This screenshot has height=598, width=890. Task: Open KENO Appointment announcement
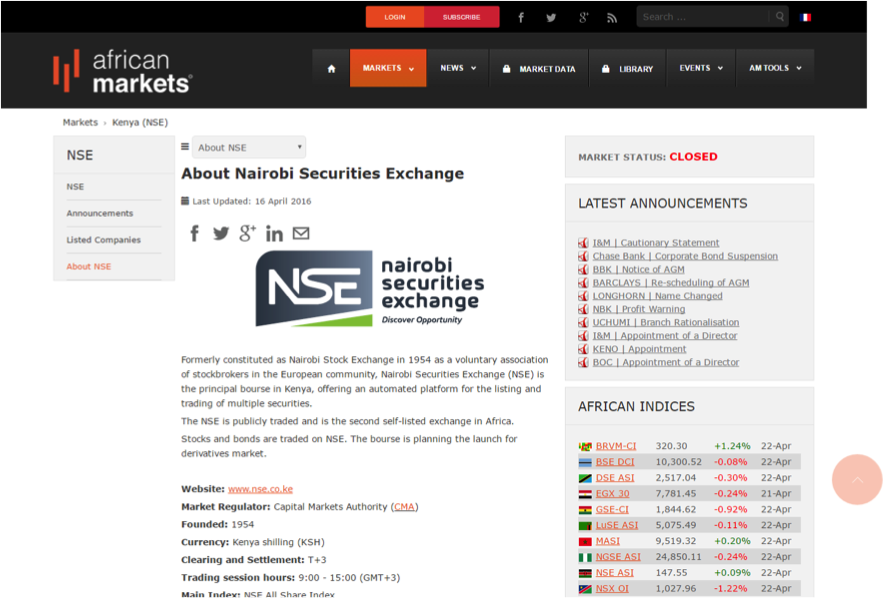639,349
